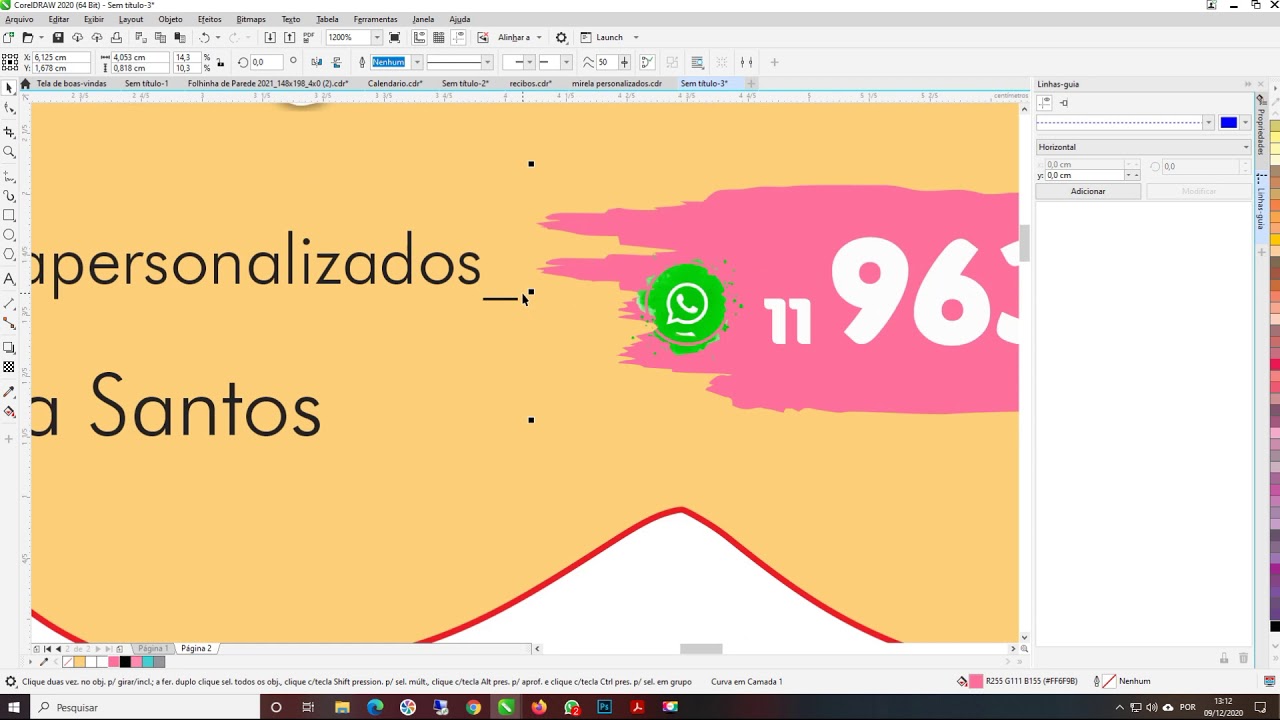The image size is (1280, 720).
Task: Open the zoom level 1200% dropdown
Action: click(x=376, y=37)
